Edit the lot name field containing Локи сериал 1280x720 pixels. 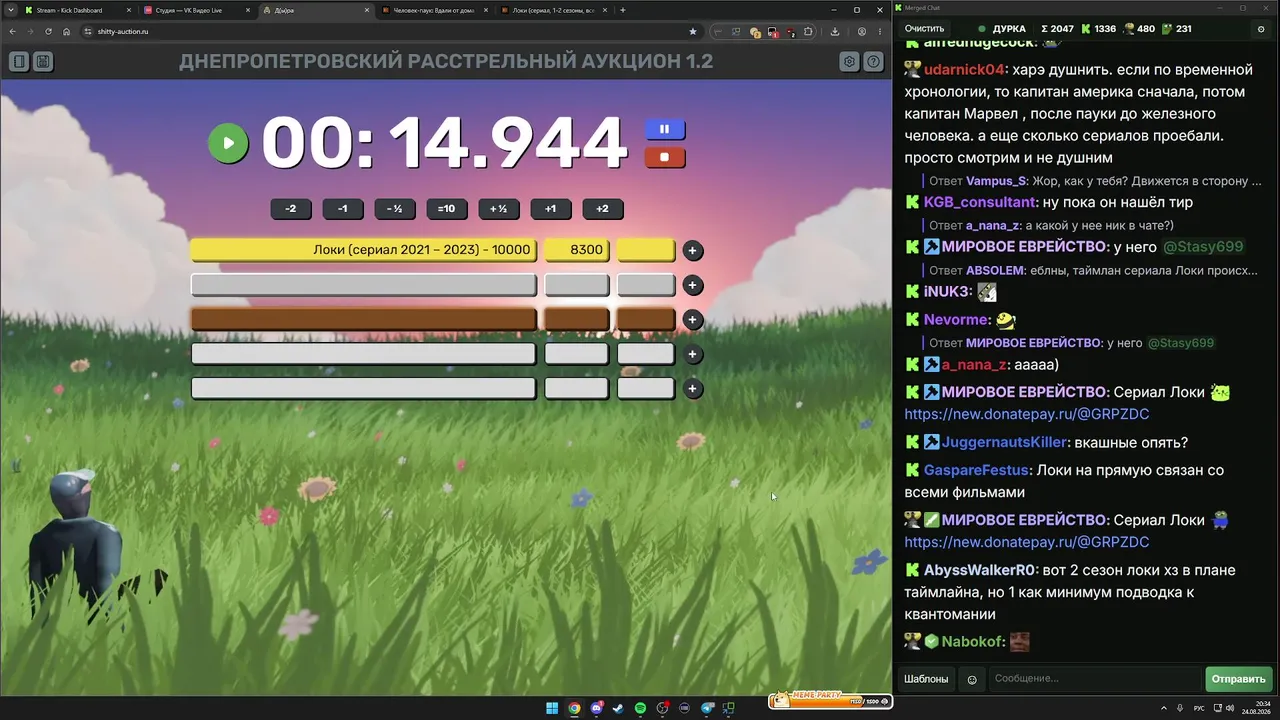click(x=364, y=250)
